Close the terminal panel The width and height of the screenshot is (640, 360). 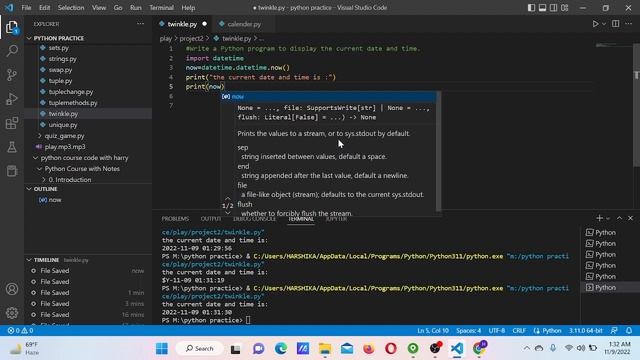pyautogui.click(x=630, y=218)
